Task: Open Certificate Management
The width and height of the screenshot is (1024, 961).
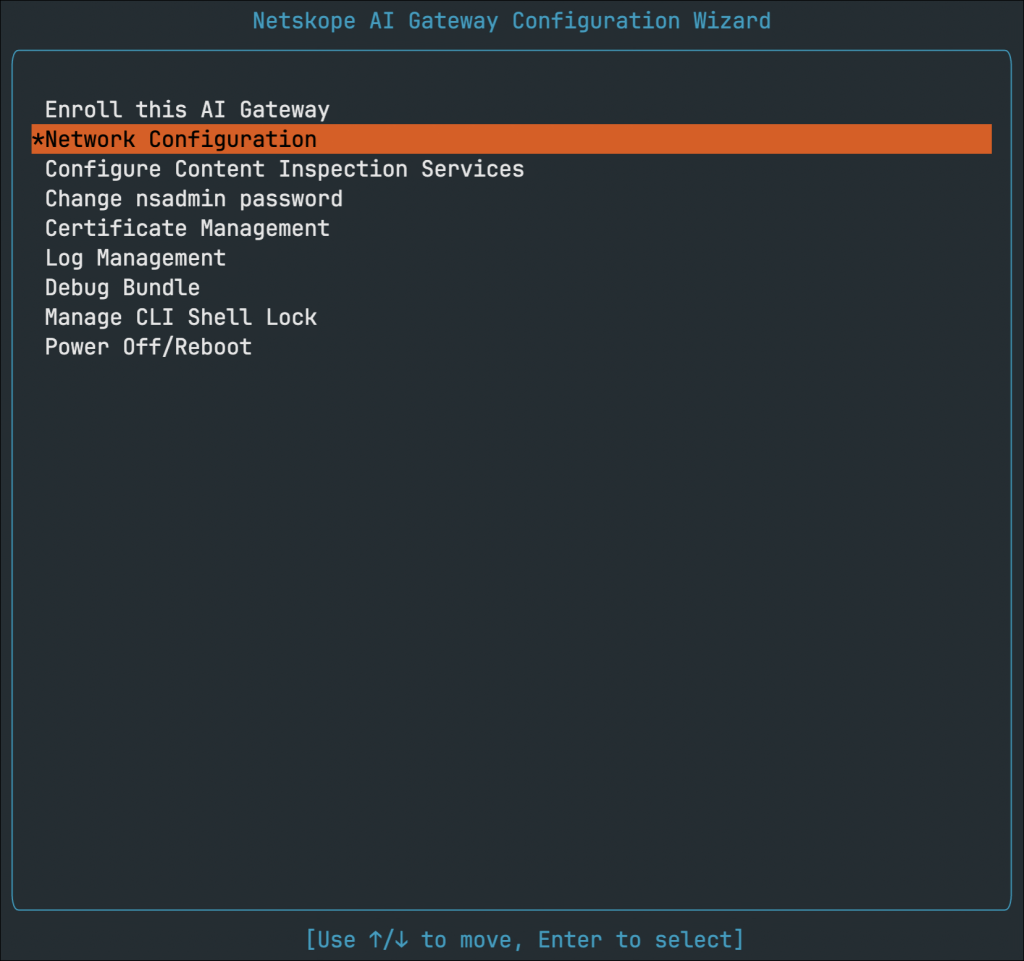Action: coord(187,228)
